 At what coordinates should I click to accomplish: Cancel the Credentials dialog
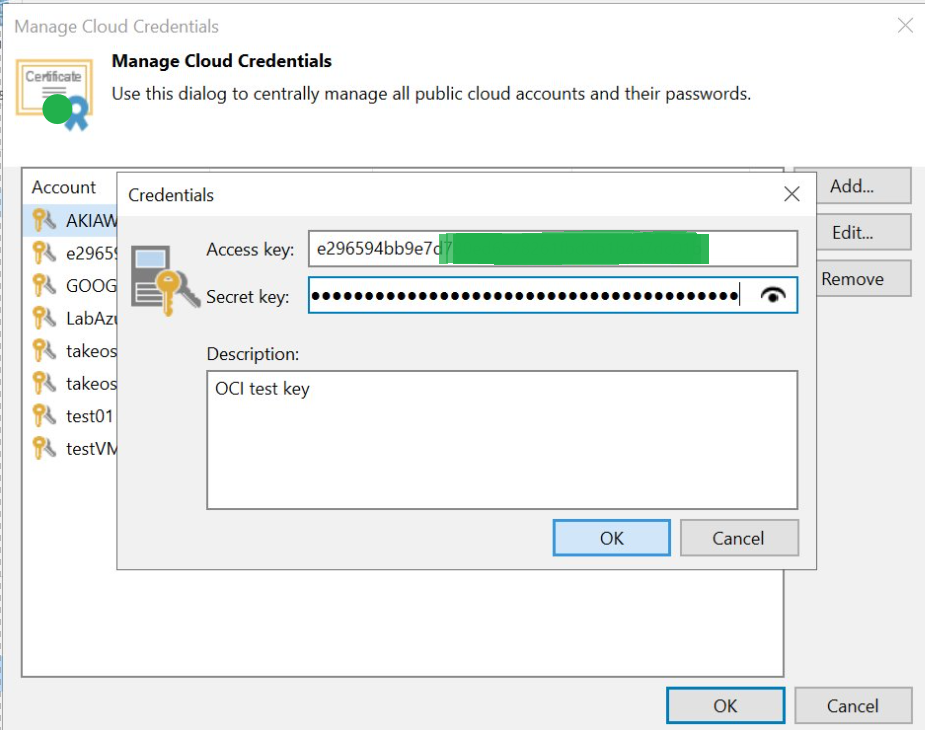coord(739,538)
